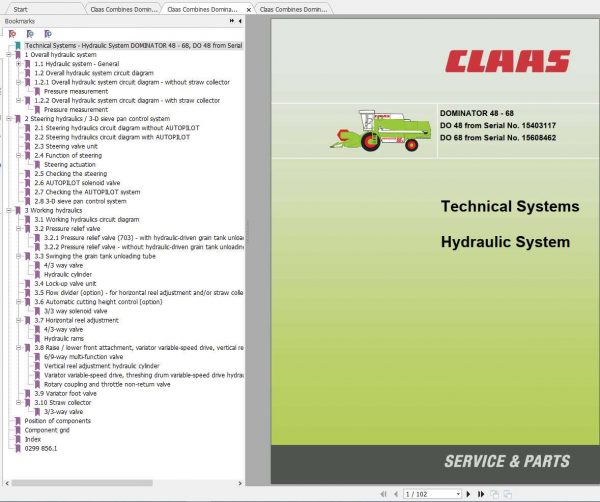Open Technical Systems root bookmark
The width and height of the screenshot is (600, 502).
point(134,46)
